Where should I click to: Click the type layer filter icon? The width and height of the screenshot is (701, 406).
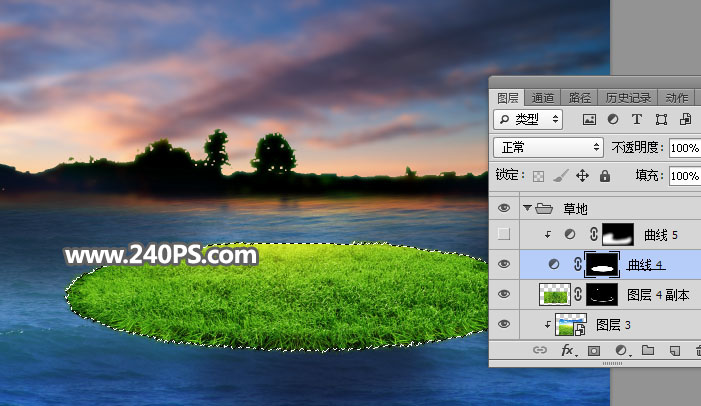635,119
